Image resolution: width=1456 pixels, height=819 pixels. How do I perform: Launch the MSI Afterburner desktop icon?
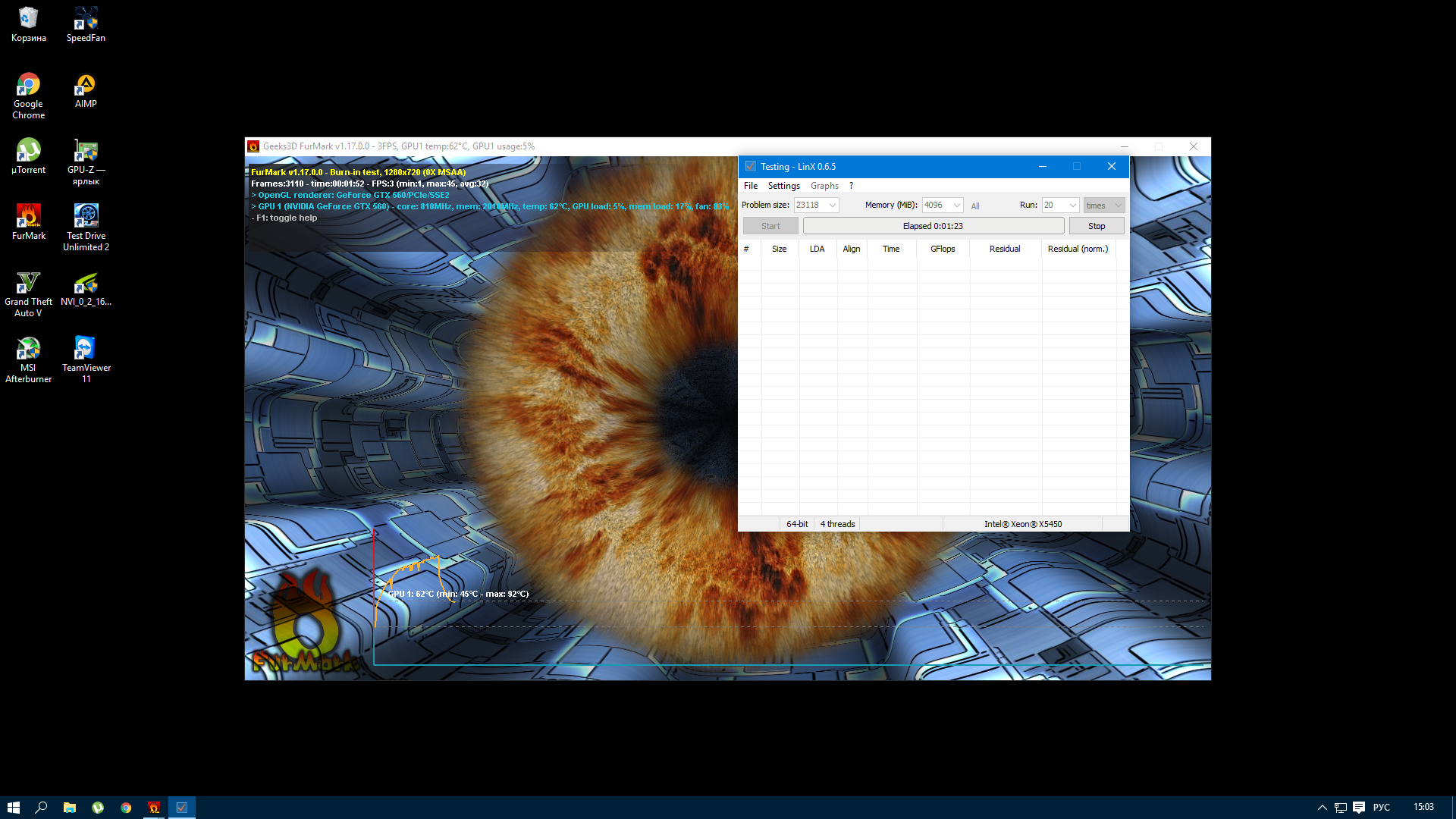[28, 350]
